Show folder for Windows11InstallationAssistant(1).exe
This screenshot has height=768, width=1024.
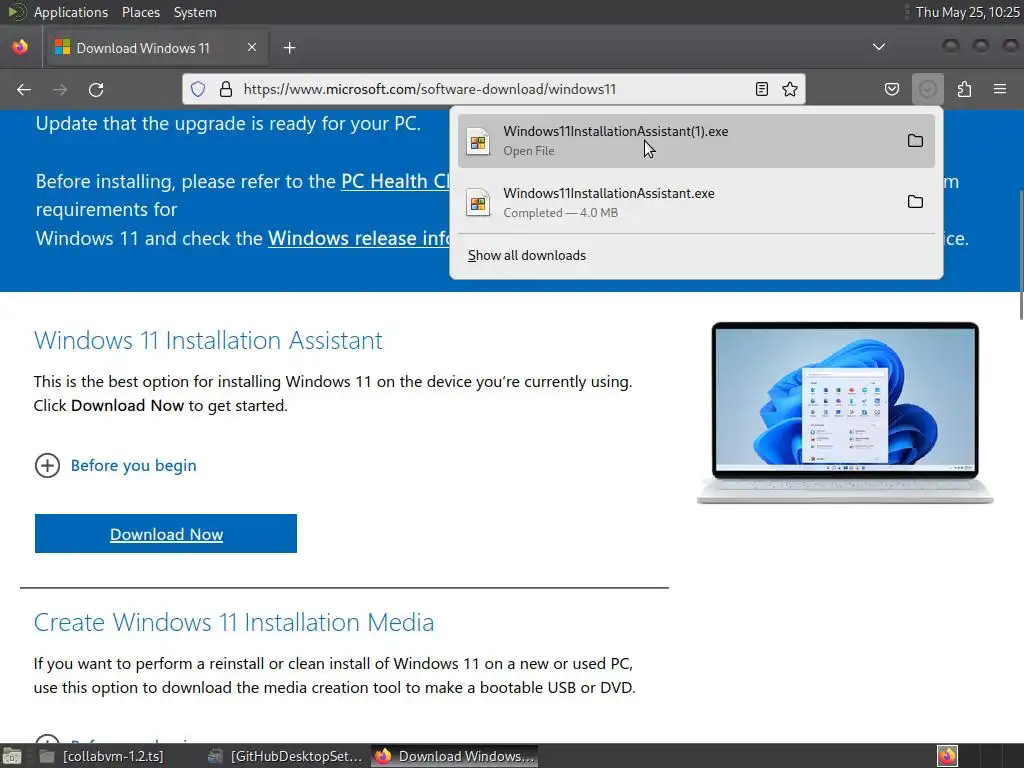(x=915, y=140)
